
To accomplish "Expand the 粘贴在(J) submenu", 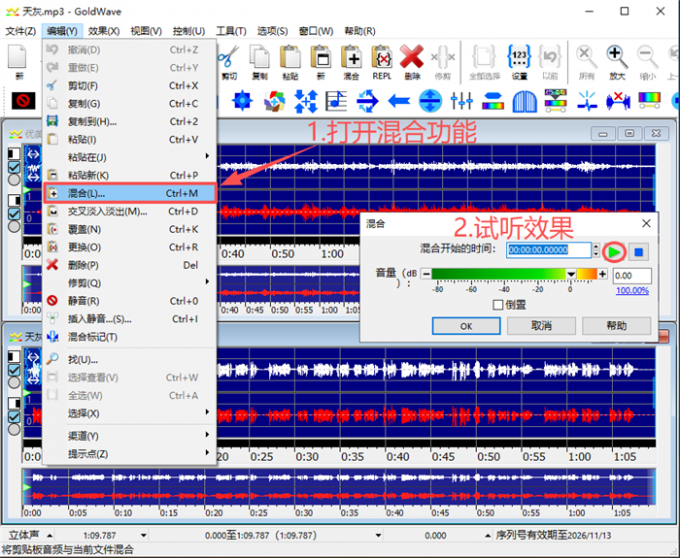I will tap(130, 157).
